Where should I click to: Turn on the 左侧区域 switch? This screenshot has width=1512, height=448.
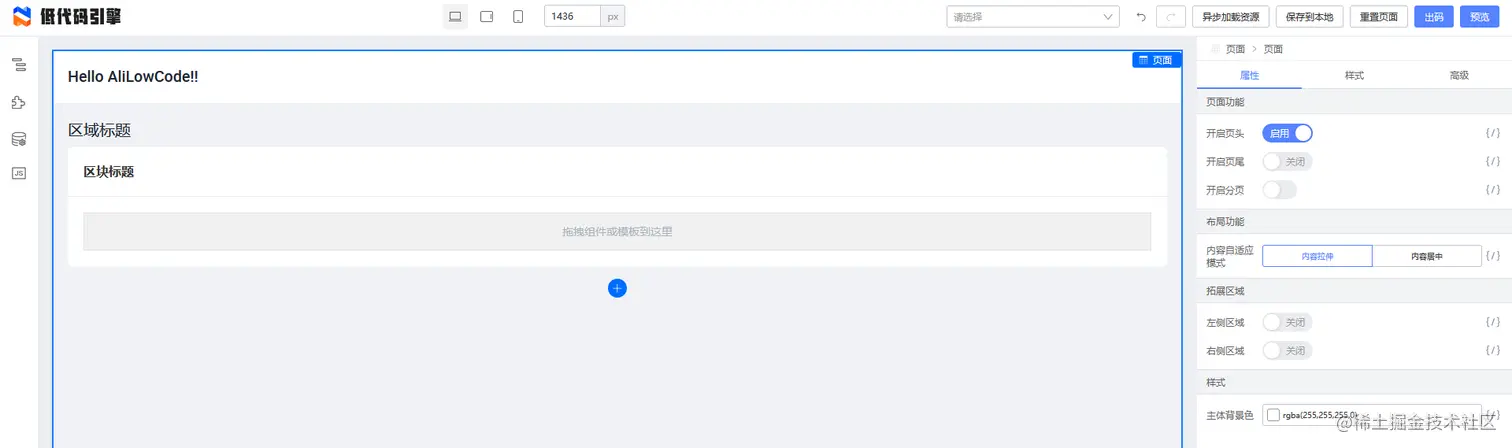click(1287, 322)
